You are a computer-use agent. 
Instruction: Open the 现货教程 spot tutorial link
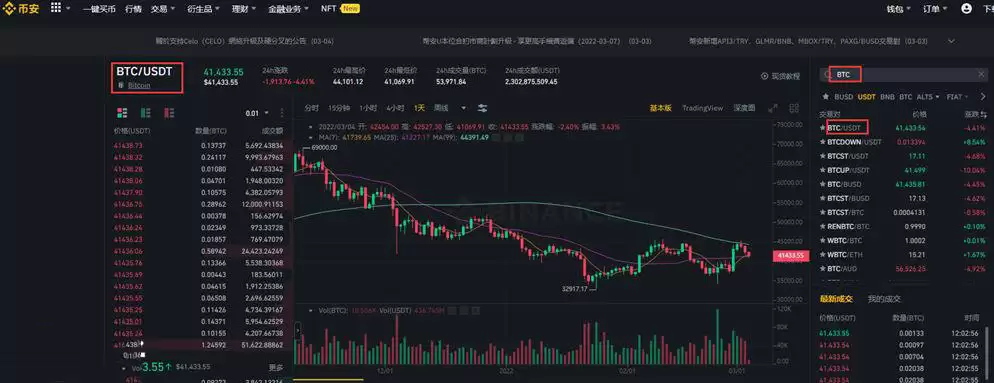click(785, 76)
